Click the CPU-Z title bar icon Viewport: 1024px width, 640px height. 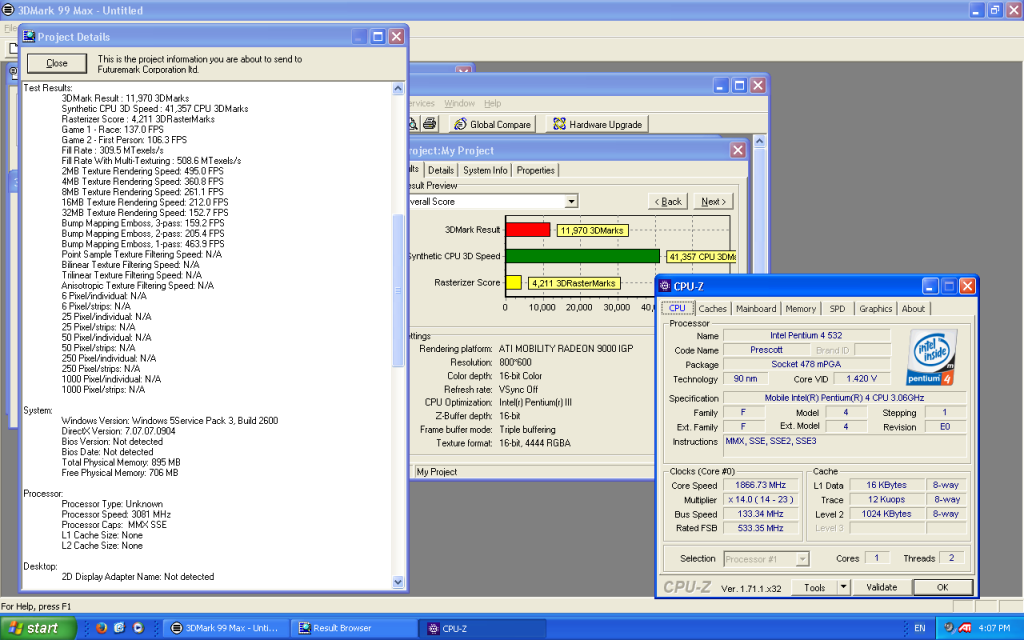tap(665, 286)
